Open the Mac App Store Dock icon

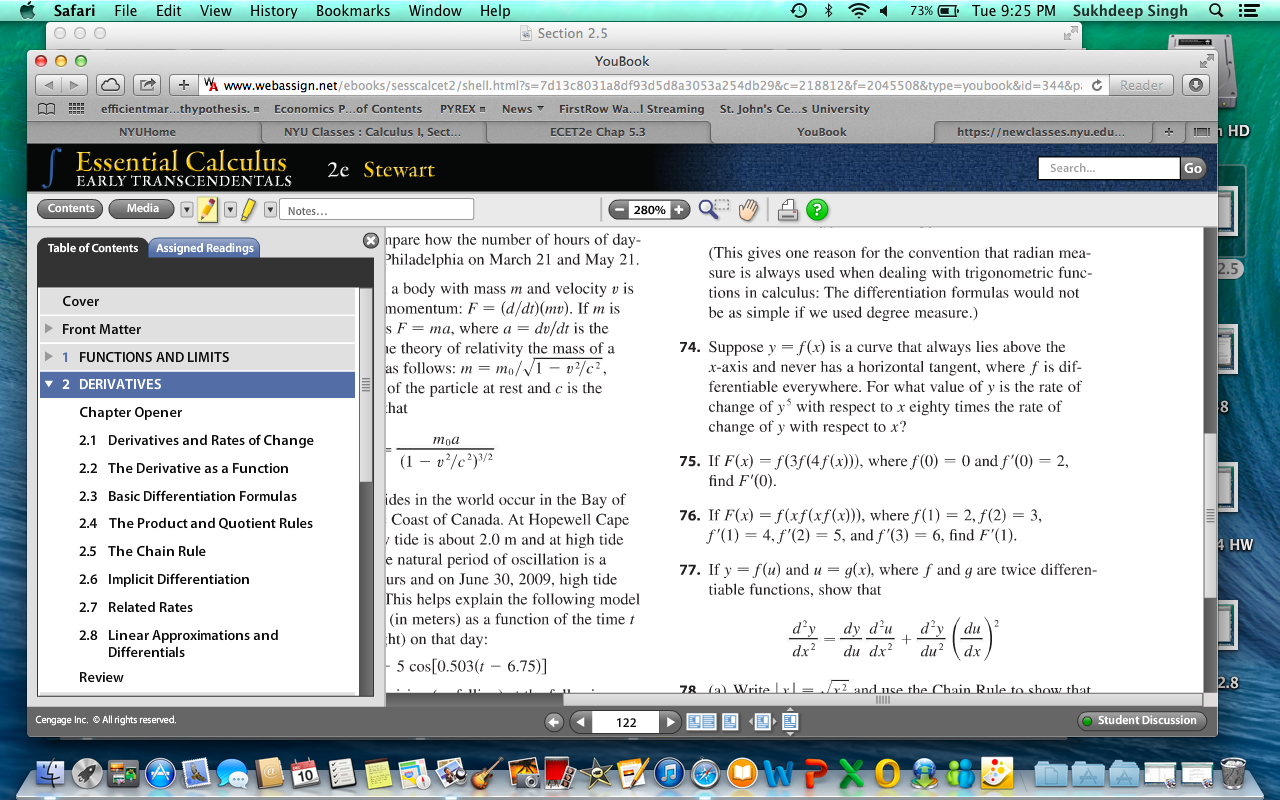tap(160, 772)
